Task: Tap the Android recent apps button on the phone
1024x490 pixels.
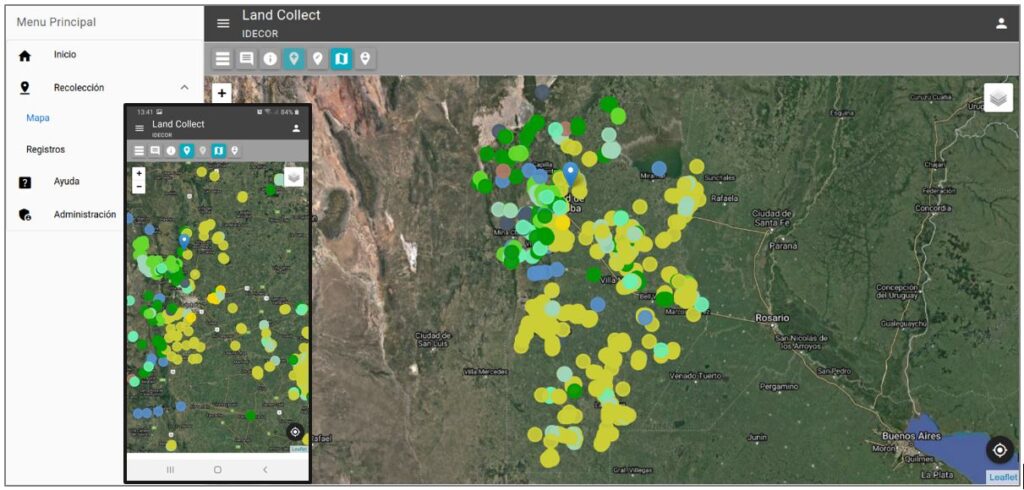Action: click(170, 470)
